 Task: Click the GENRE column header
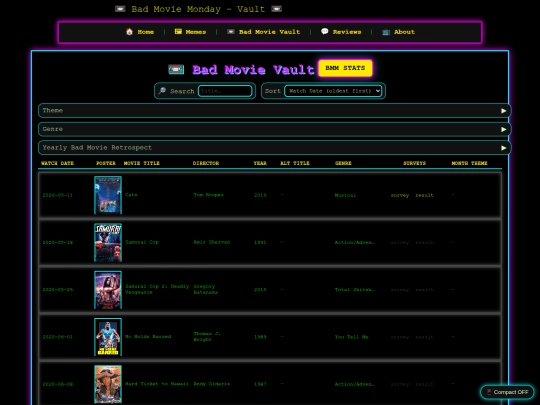pyautogui.click(x=343, y=163)
